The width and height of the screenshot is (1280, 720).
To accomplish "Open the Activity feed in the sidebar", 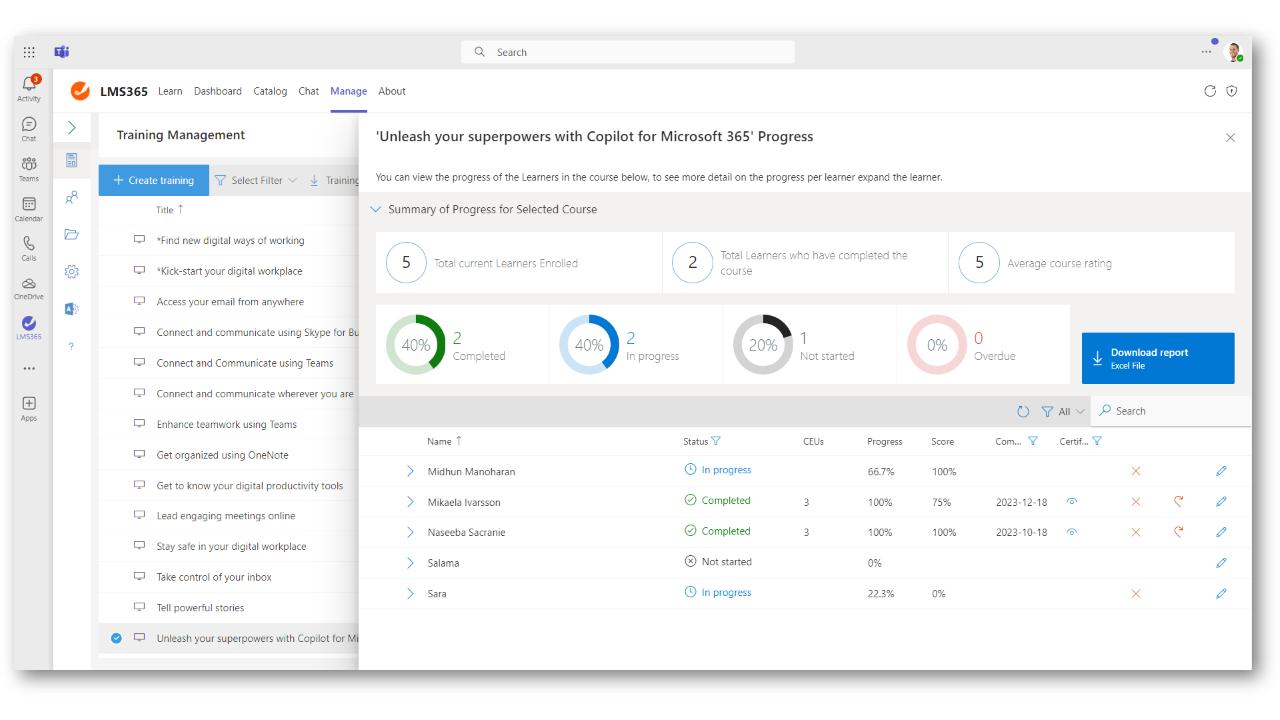I will (29, 88).
